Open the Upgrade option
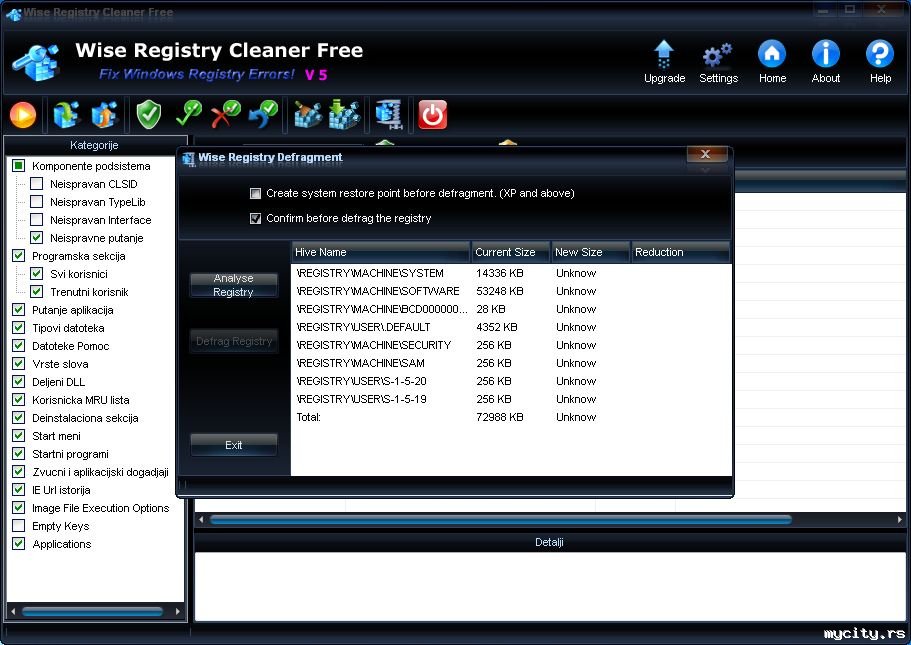911x645 pixels. tap(664, 62)
